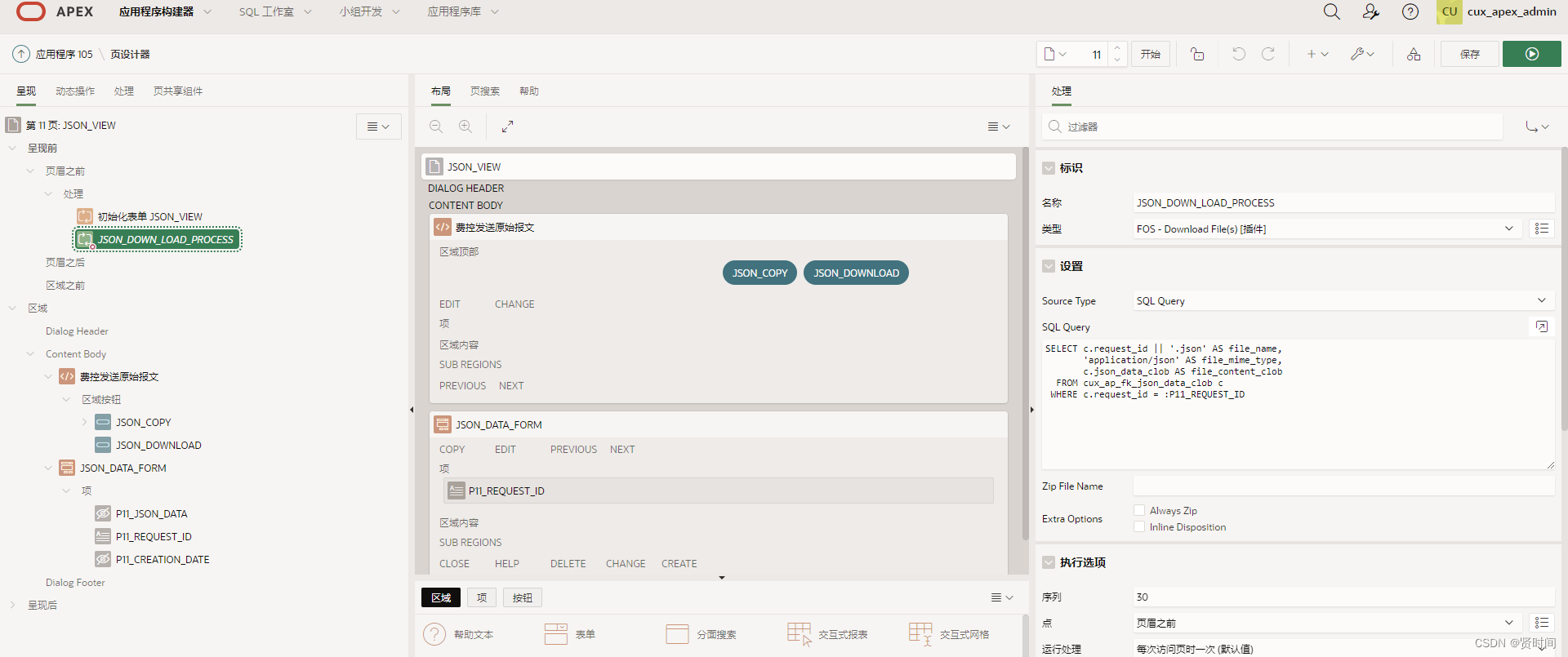Screen dimensions: 1568x657
Task: Open the help question mark menu
Action: 1410,11
